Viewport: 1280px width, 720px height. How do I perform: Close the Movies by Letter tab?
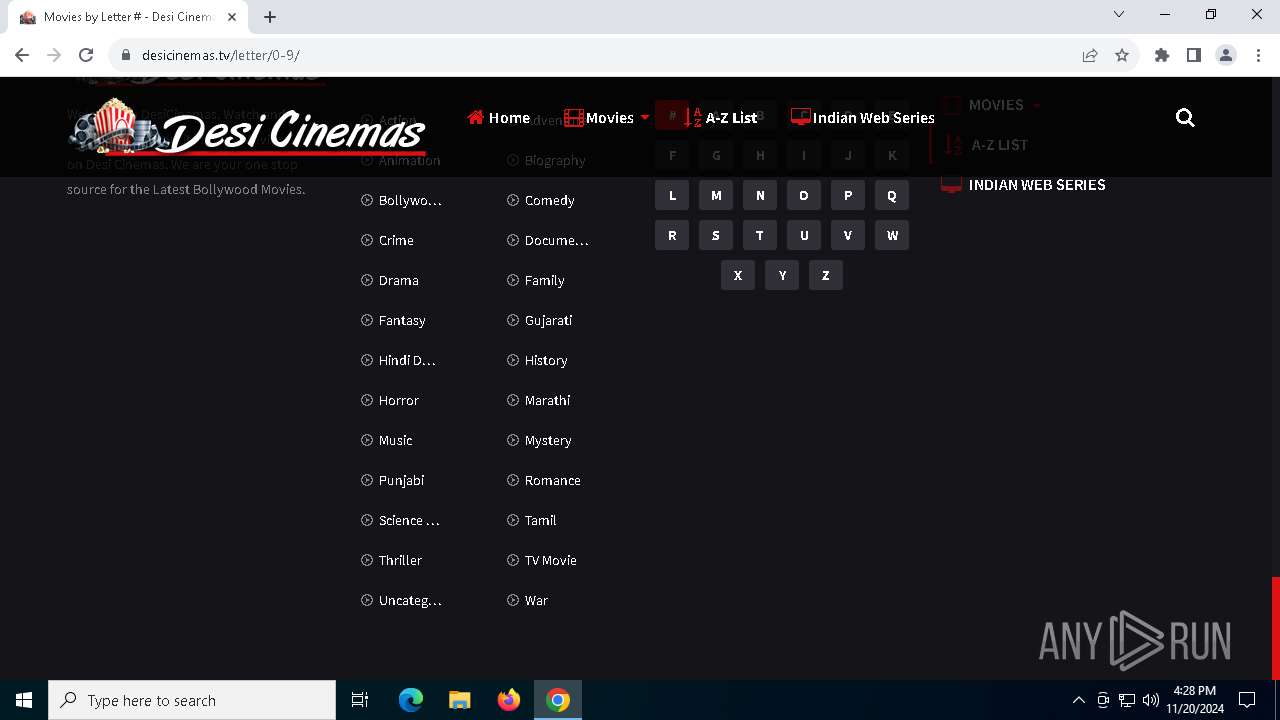232,17
